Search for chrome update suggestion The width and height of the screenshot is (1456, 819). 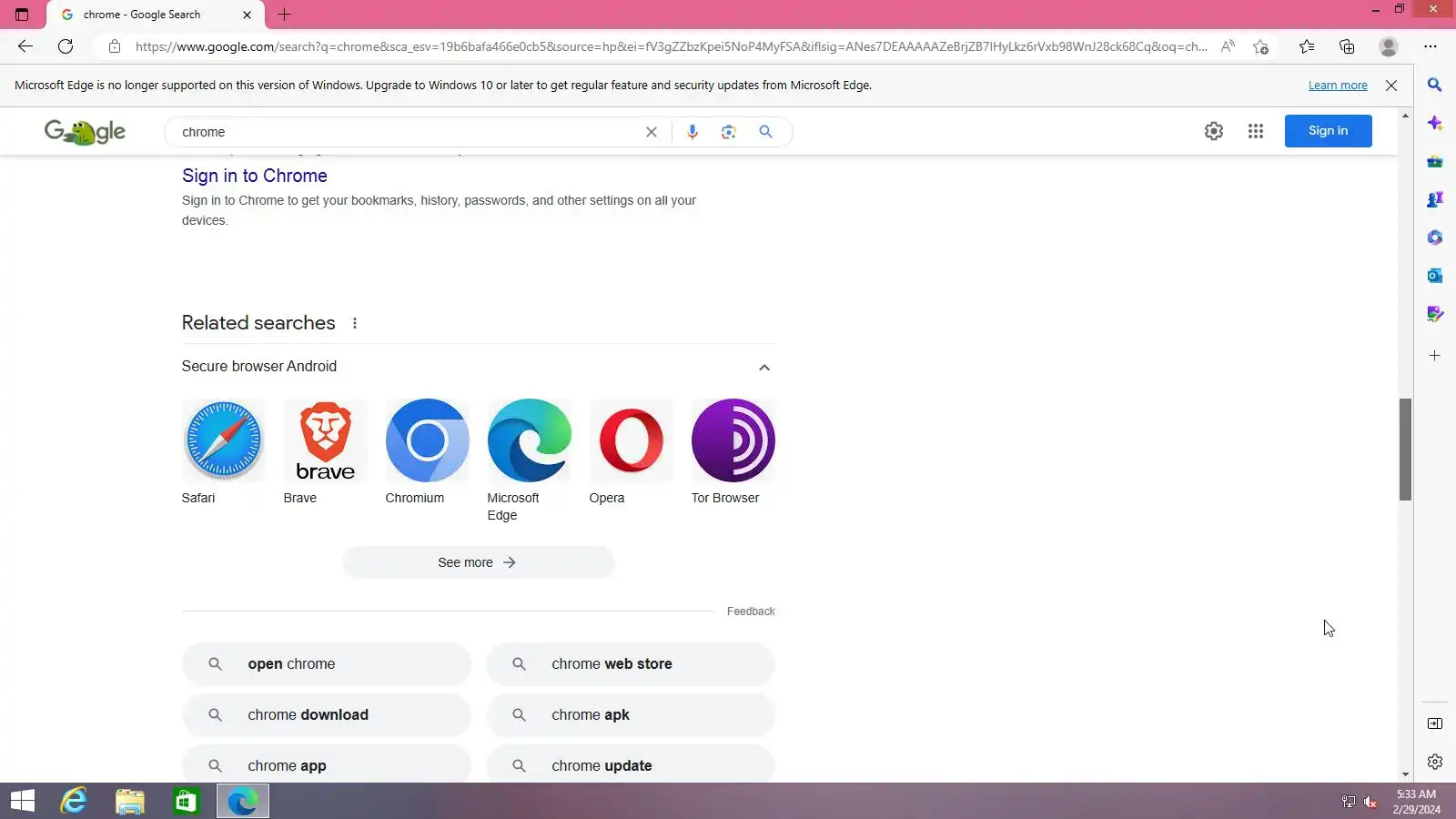click(x=631, y=765)
